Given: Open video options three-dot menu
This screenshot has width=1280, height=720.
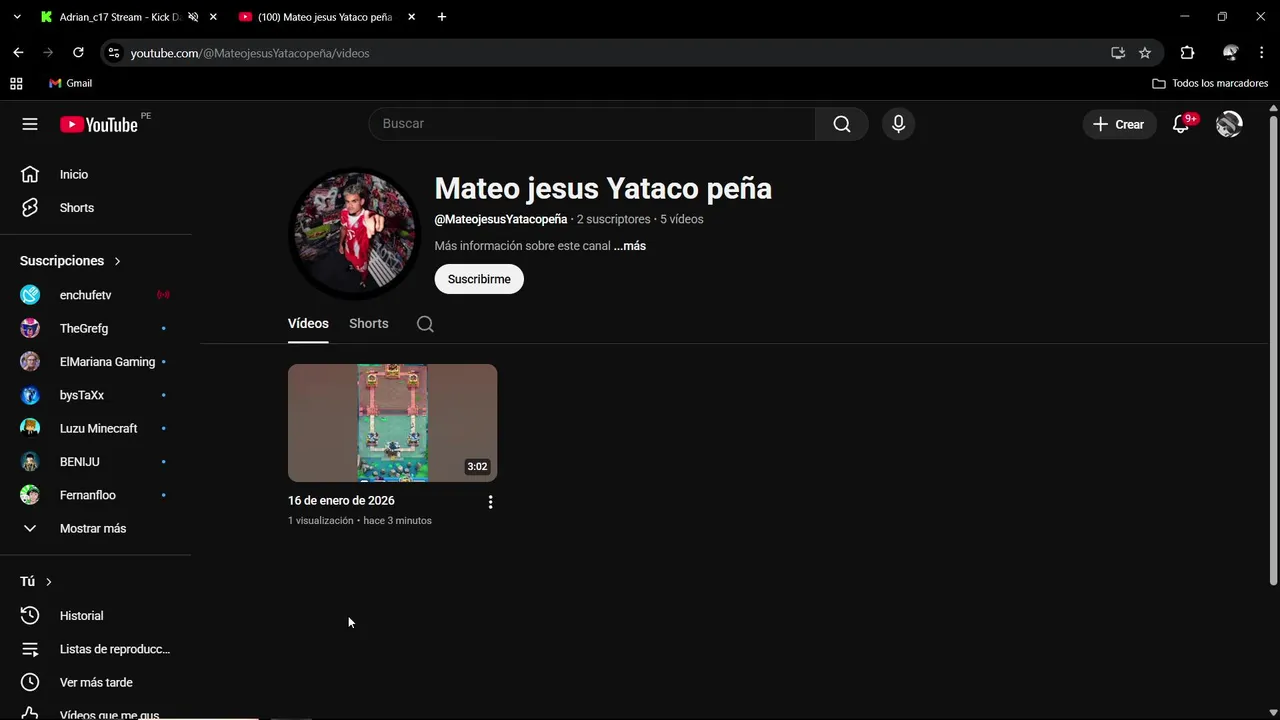Looking at the screenshot, I should (490, 502).
